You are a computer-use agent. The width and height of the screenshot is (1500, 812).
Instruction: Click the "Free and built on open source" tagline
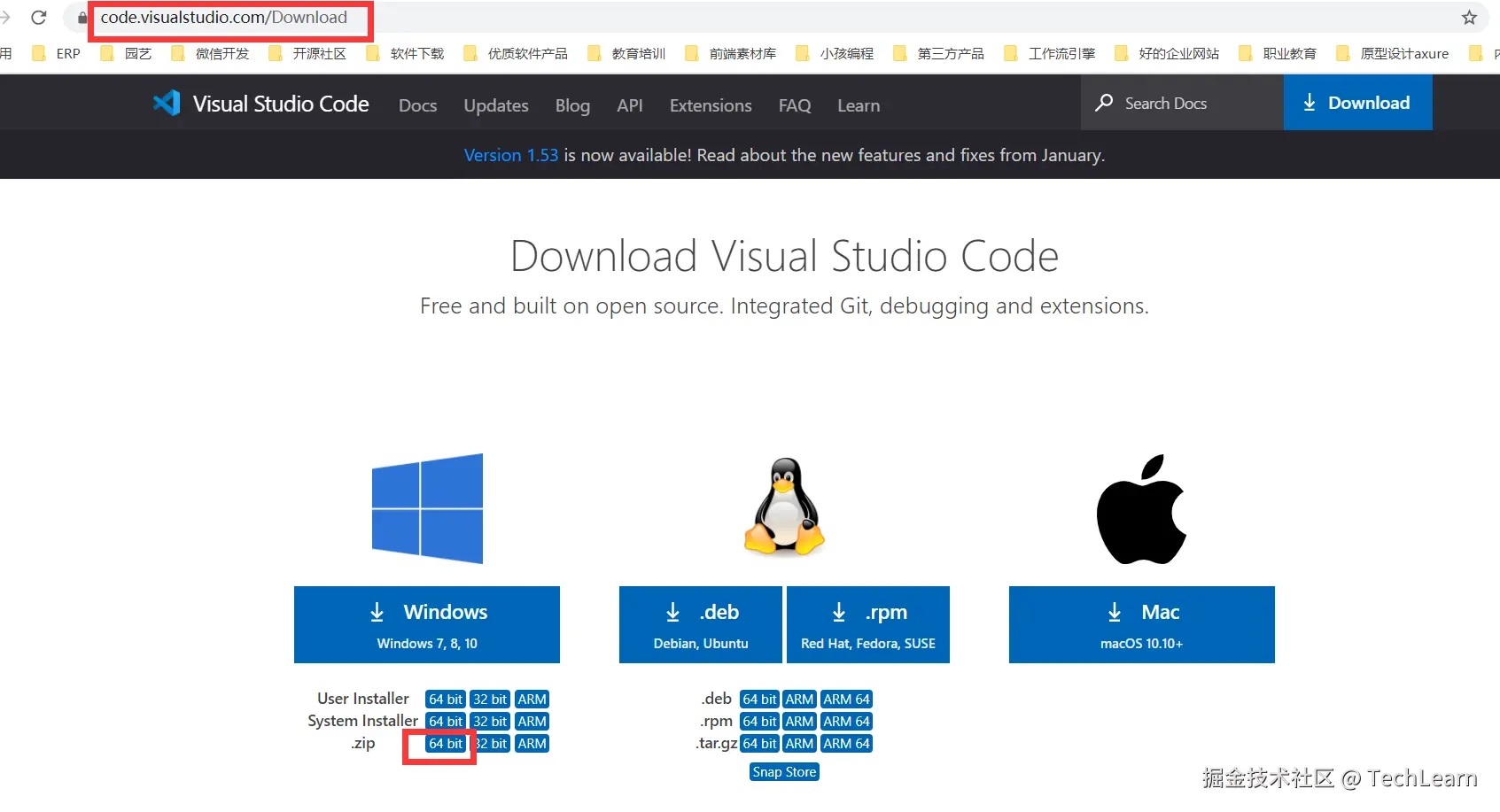784,305
